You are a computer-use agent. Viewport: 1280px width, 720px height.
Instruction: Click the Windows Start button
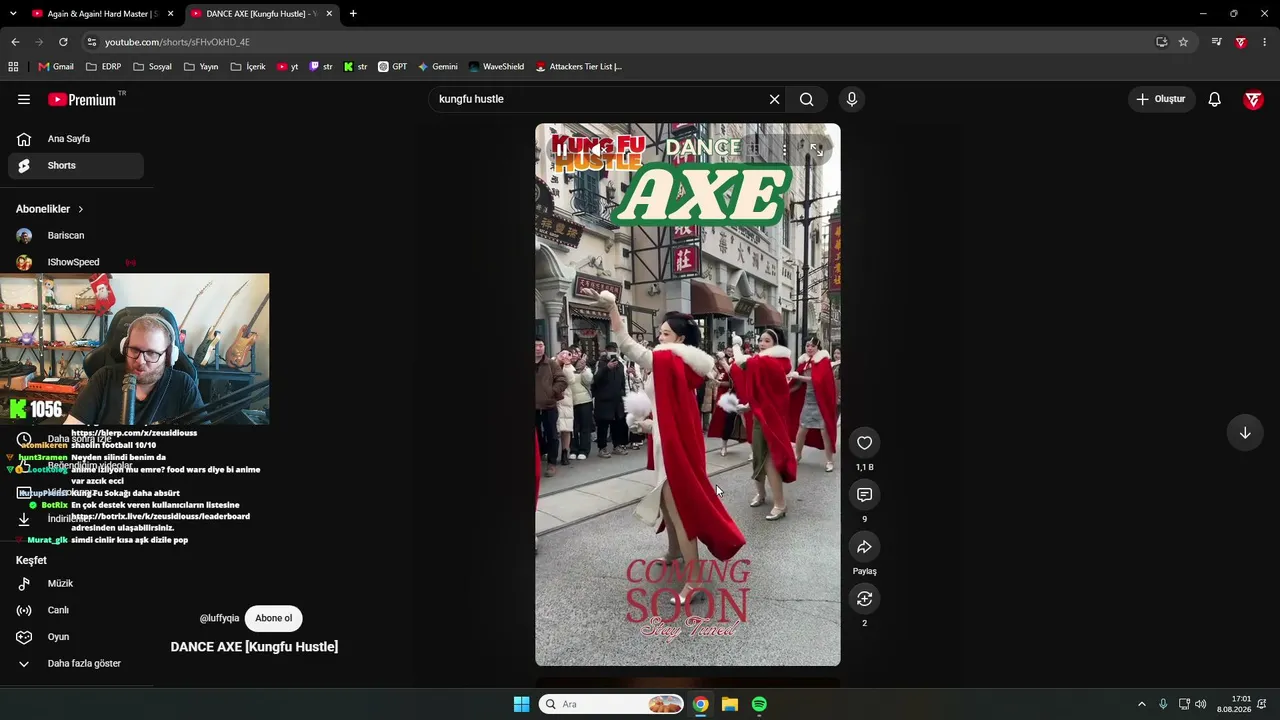tap(521, 704)
